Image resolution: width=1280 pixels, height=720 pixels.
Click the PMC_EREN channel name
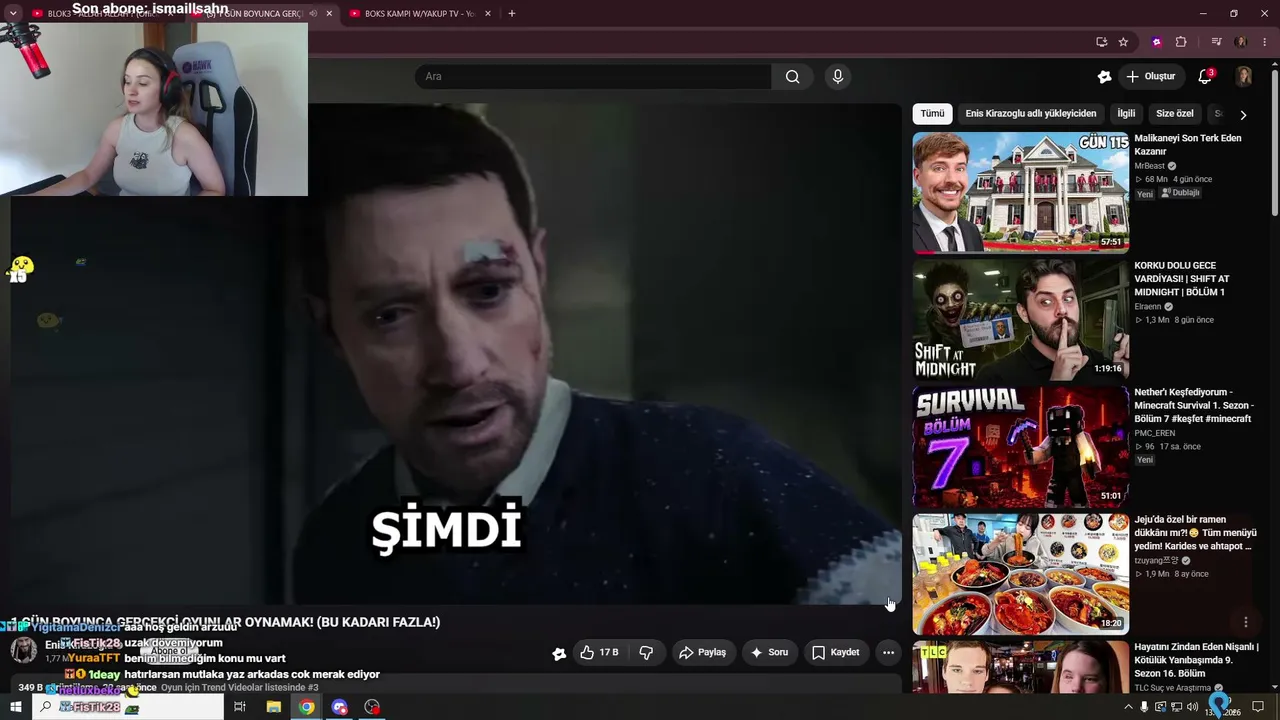pos(1155,433)
